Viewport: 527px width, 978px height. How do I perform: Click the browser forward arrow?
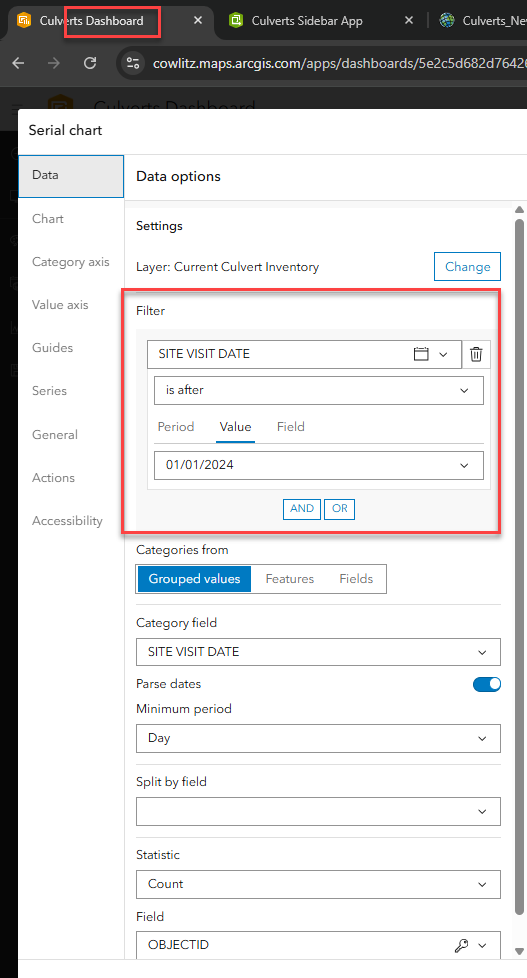54,63
